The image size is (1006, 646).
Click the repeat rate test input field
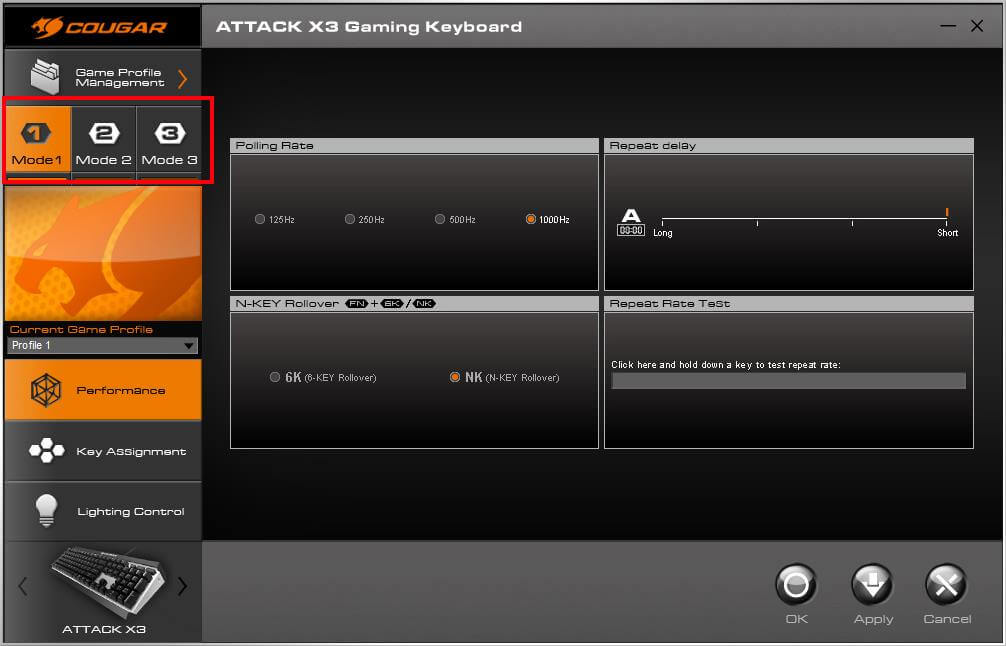pos(788,381)
